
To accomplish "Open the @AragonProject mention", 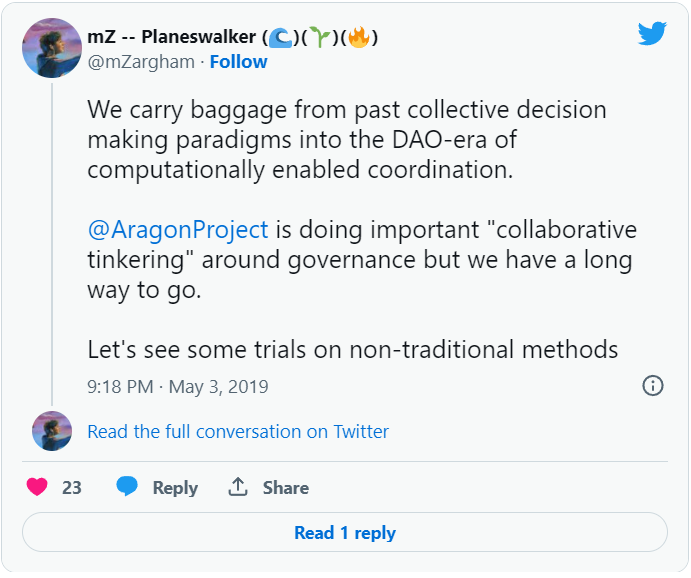I will (x=178, y=229).
